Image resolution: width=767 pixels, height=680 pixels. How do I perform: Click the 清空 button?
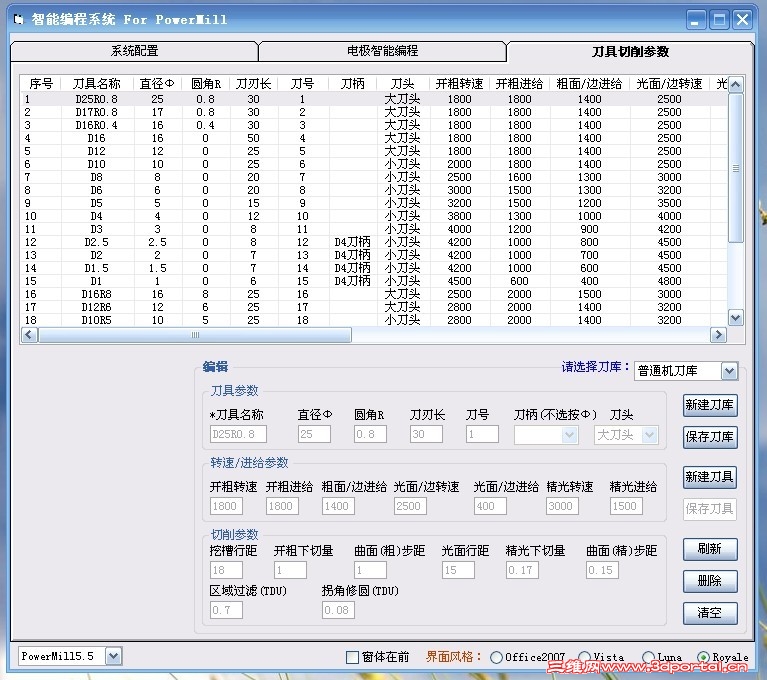coord(710,612)
